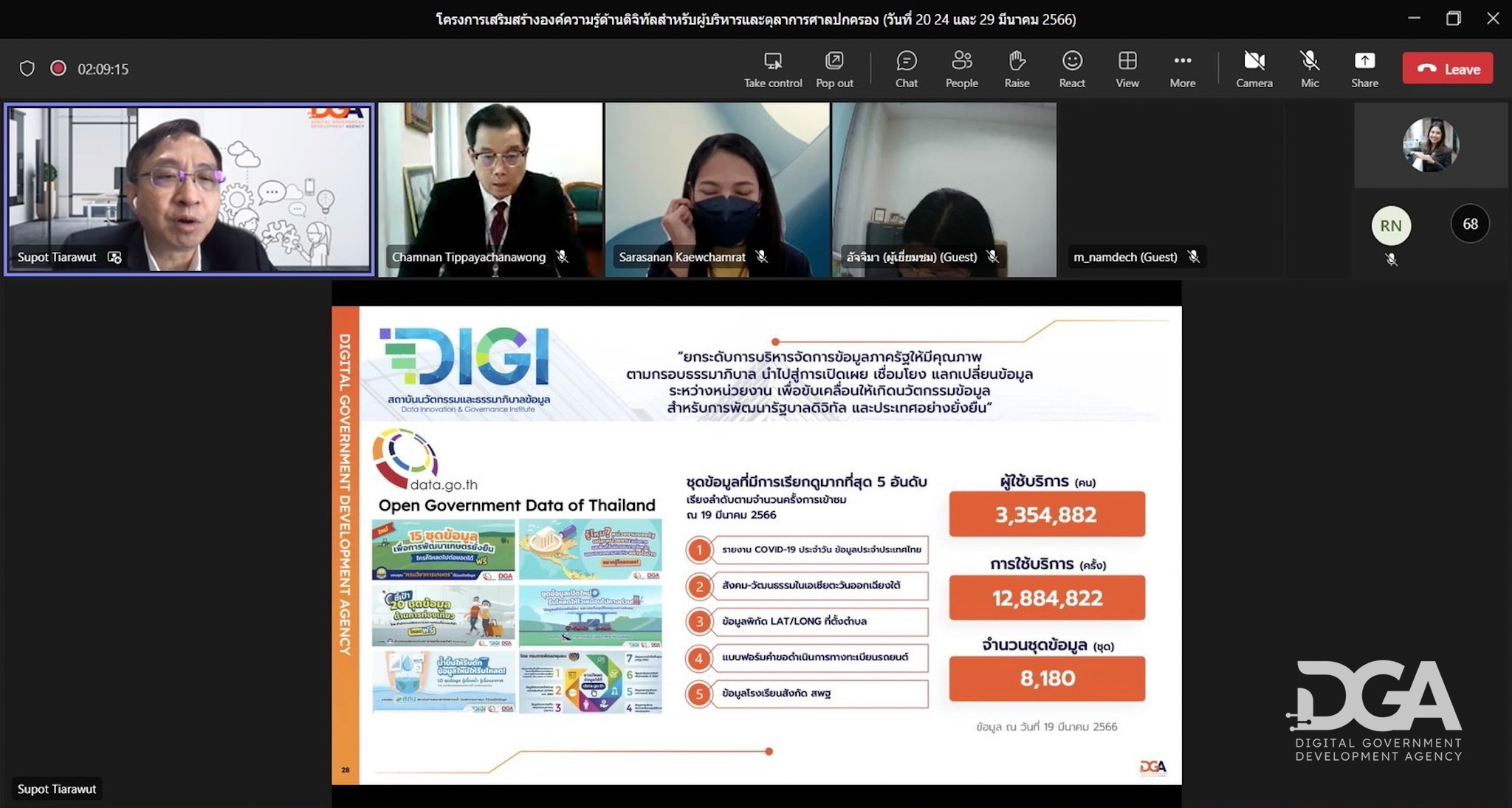Screen dimensions: 1512x808
Task: Click the RN participant avatar
Action: [x=1391, y=225]
